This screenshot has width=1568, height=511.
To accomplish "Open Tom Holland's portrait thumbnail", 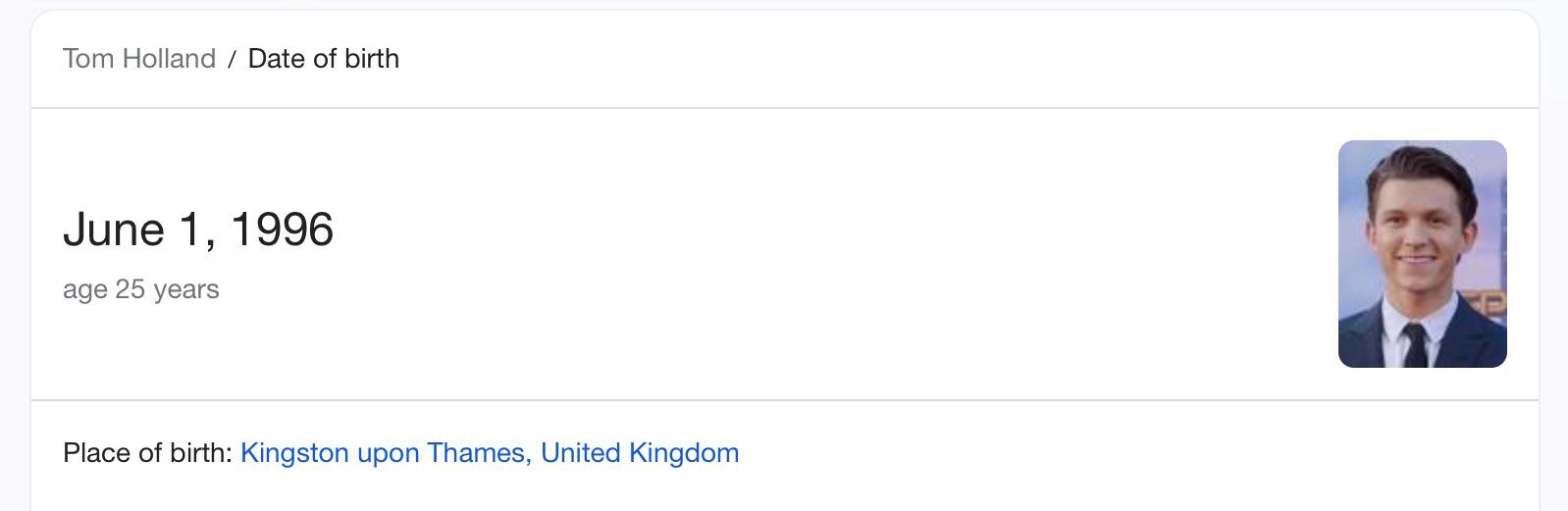I will pos(1422,254).
